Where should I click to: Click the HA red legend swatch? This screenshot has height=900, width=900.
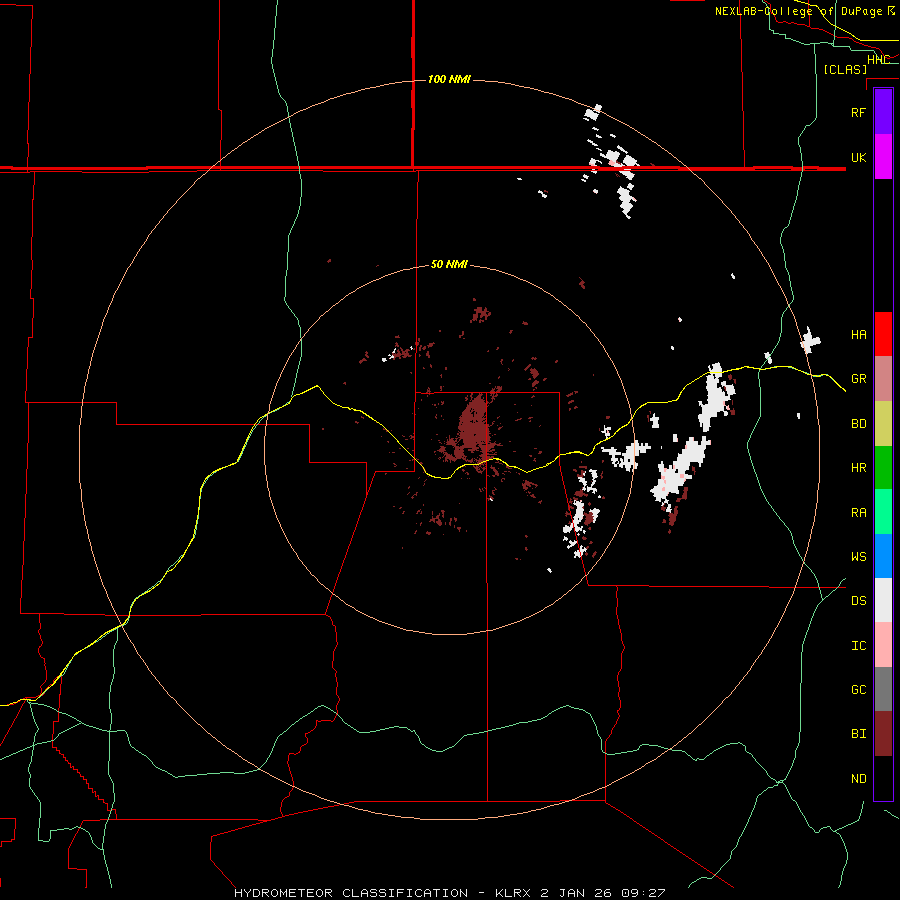(x=883, y=334)
